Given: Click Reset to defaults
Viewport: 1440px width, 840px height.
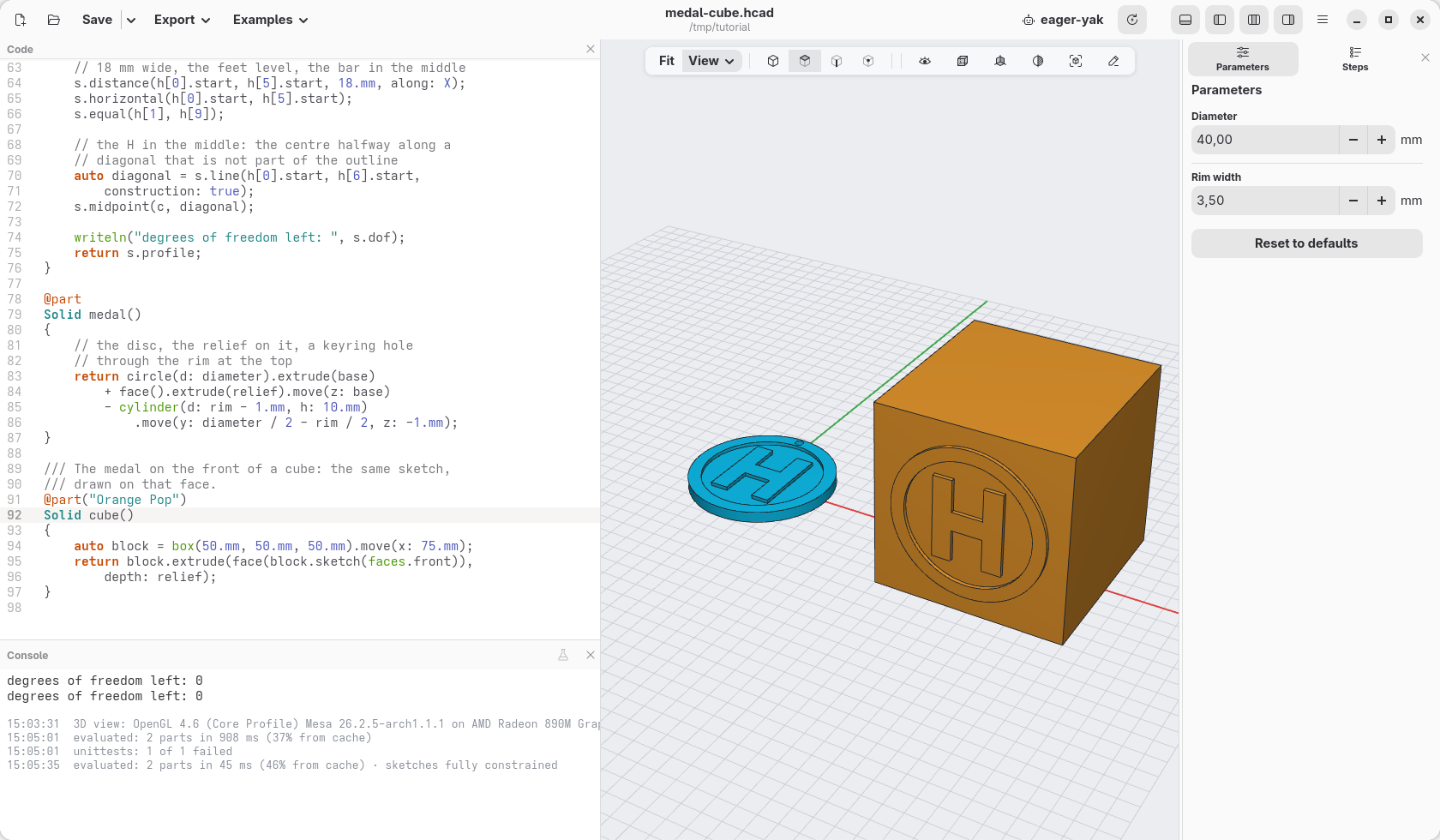Looking at the screenshot, I should pyautogui.click(x=1306, y=243).
